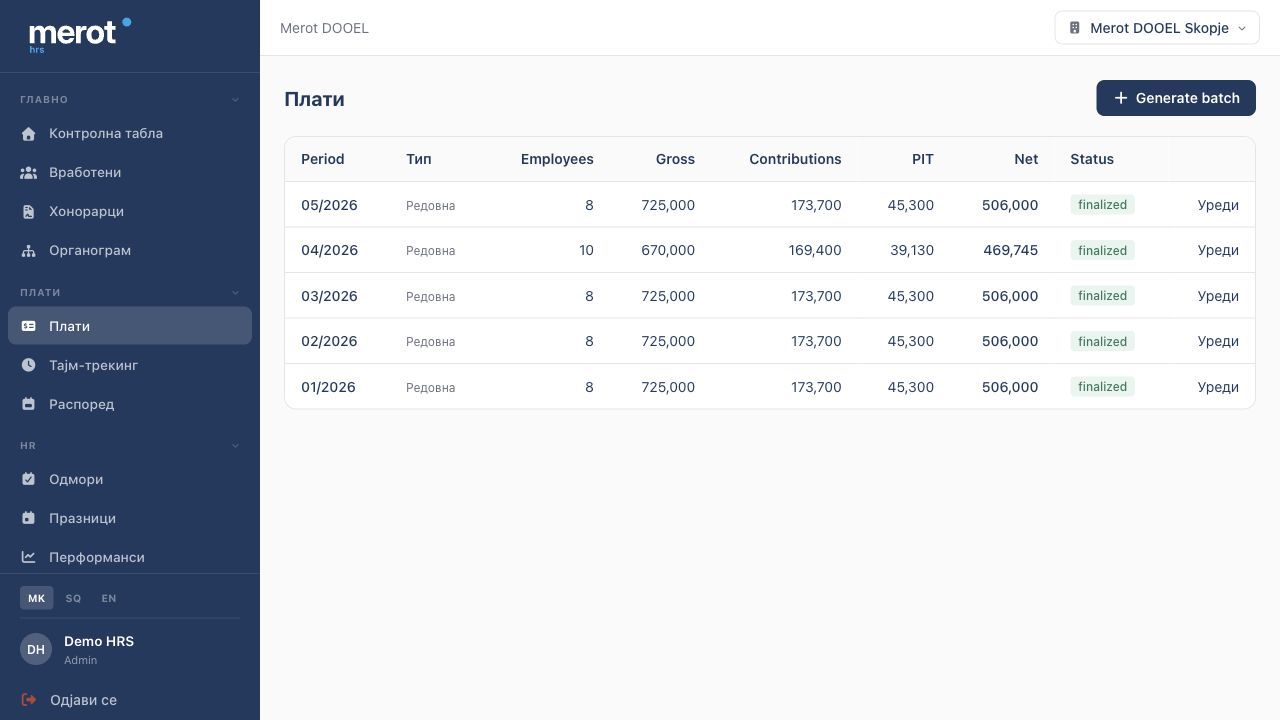Click the Тајм-трекинг clock icon

tap(29, 366)
